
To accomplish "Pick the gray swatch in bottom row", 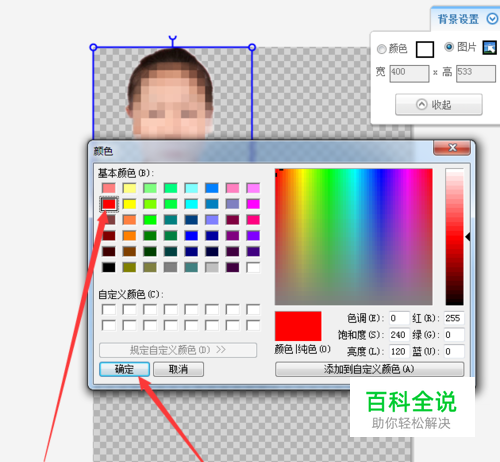I will click(171, 267).
